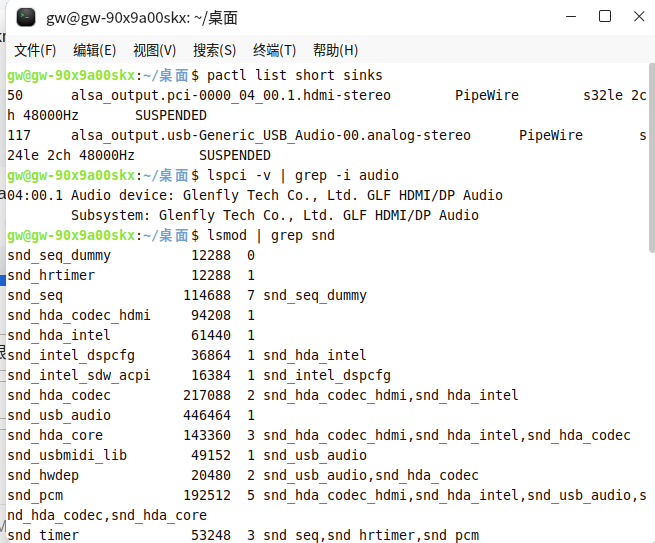
Task: Minimize the terminal window
Action: pos(571,17)
